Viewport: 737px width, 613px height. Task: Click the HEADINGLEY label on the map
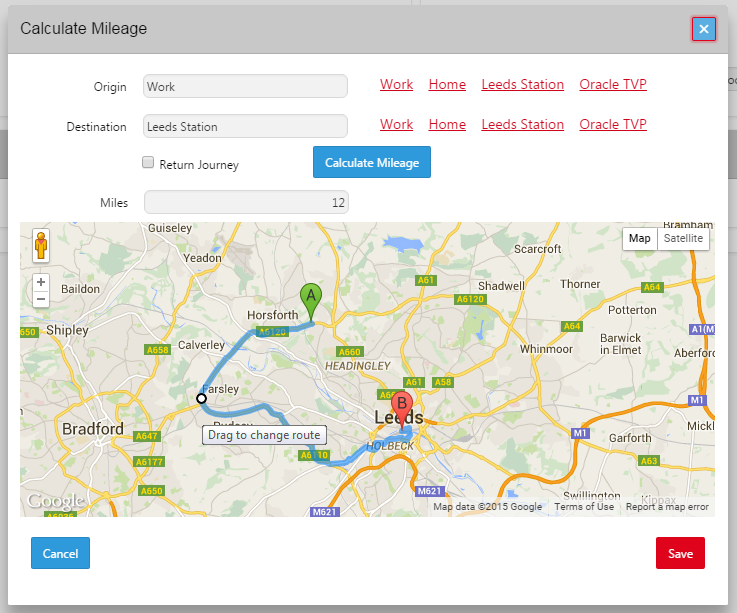(358, 366)
